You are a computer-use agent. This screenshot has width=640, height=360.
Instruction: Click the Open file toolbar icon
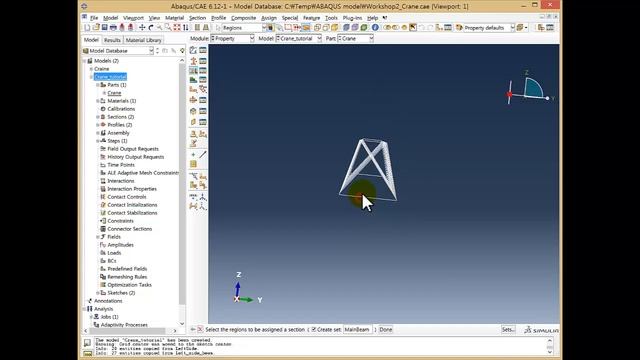coord(96,28)
